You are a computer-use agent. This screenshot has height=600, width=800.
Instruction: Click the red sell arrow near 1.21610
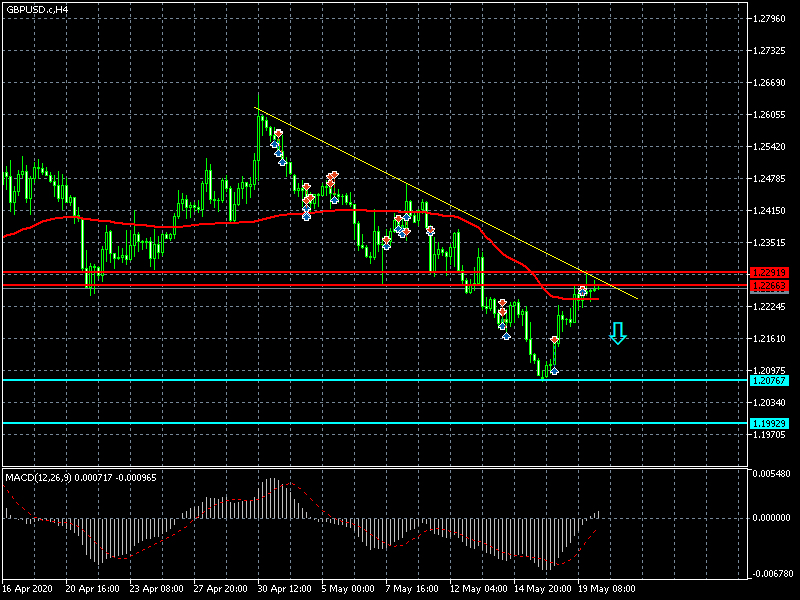[x=555, y=341]
